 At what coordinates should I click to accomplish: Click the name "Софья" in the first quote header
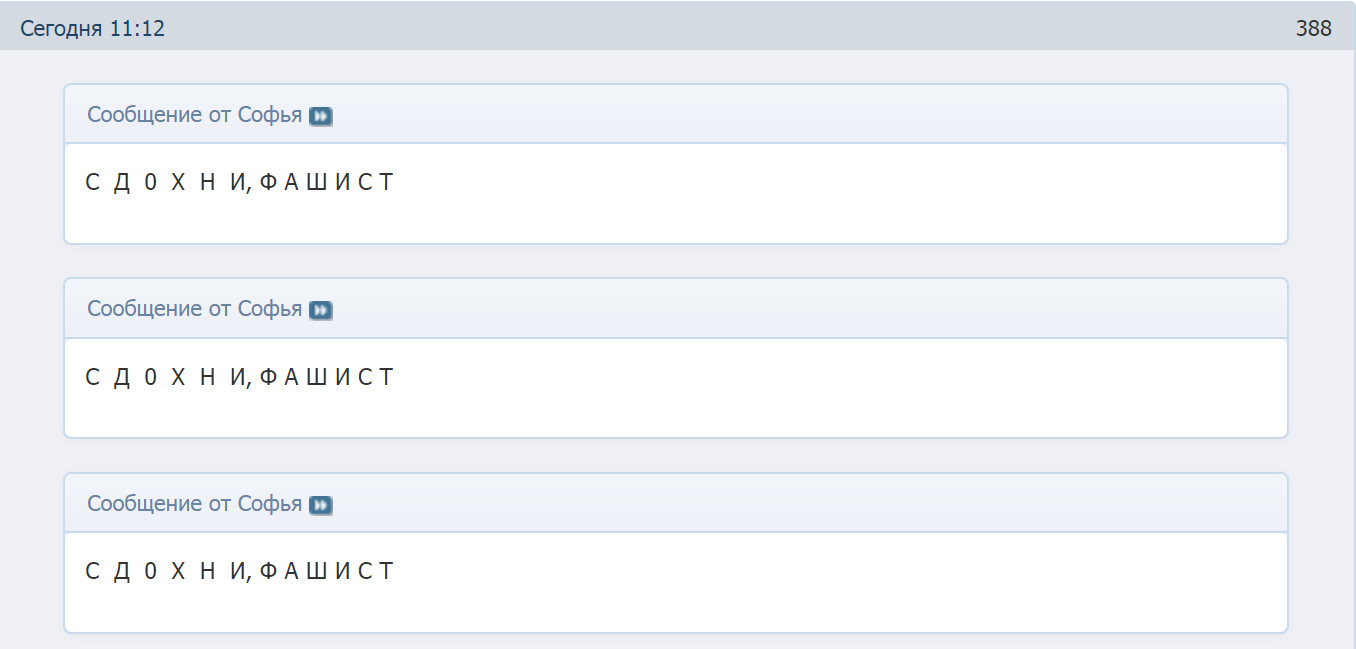[270, 114]
